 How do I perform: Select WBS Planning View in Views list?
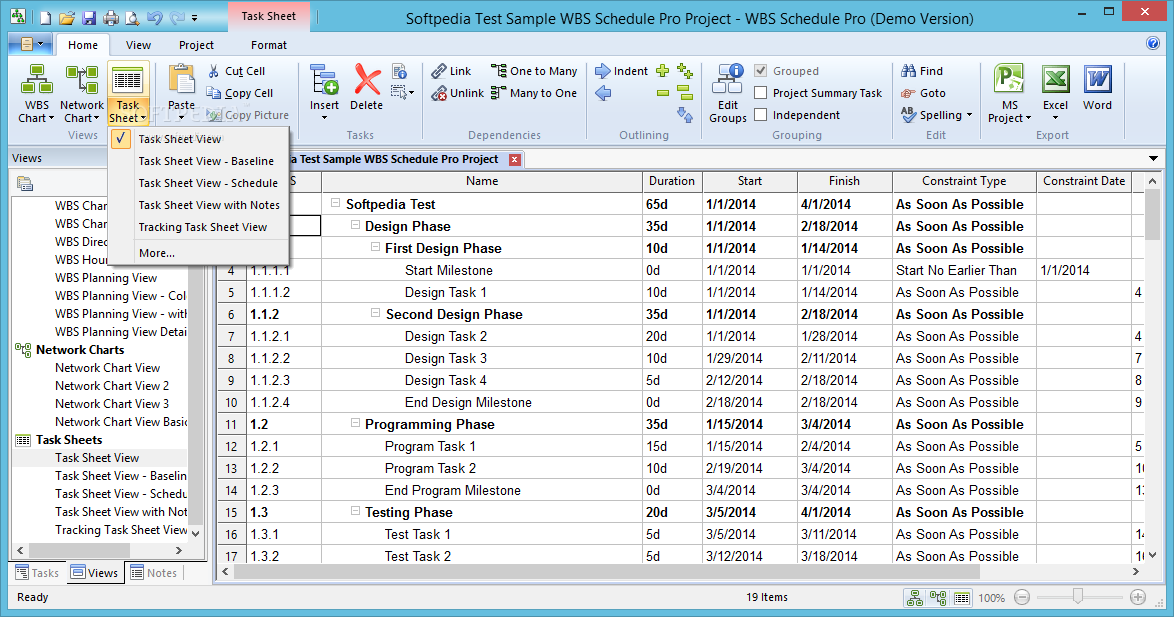click(106, 278)
